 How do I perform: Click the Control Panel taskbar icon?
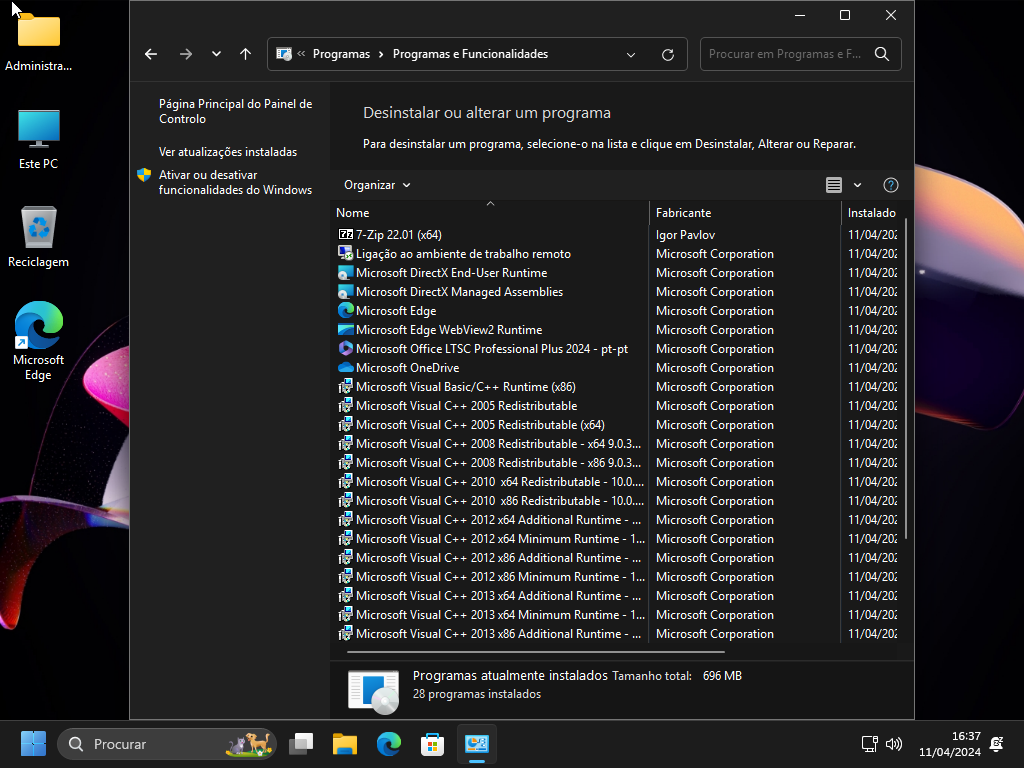coord(477,744)
